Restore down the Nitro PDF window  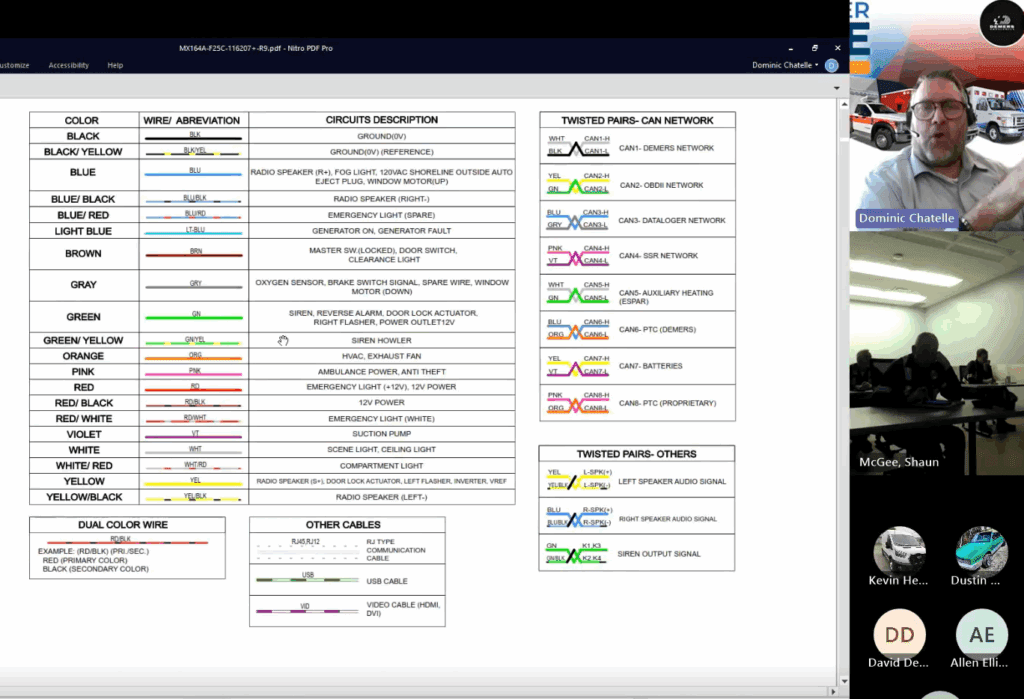[814, 48]
